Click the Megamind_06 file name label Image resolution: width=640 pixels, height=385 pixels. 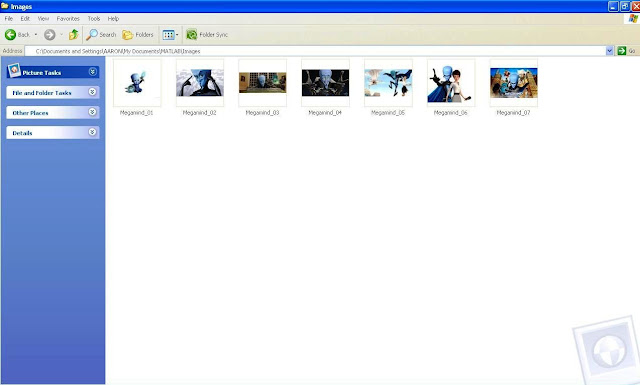point(451,113)
